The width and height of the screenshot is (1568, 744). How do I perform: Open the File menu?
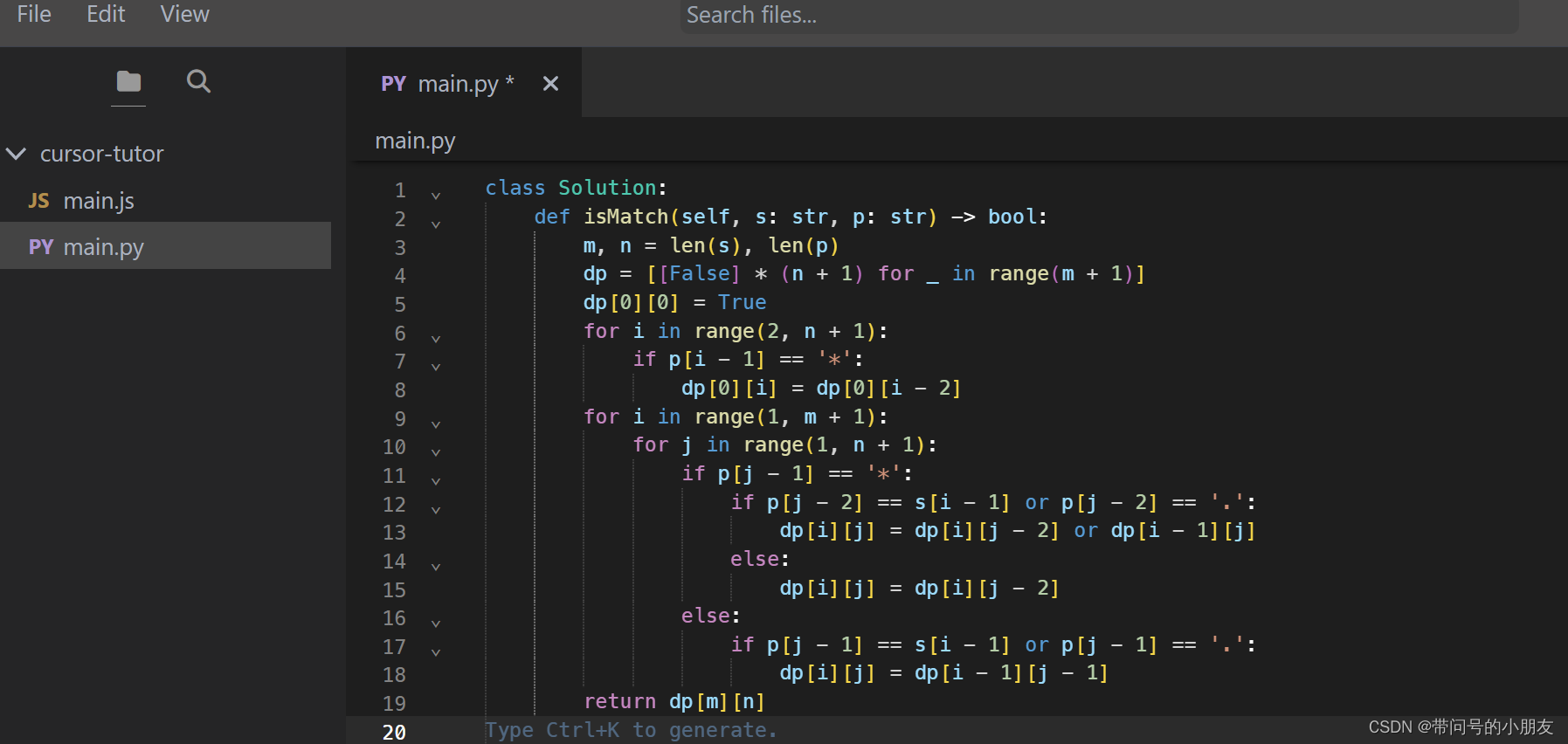[x=34, y=14]
